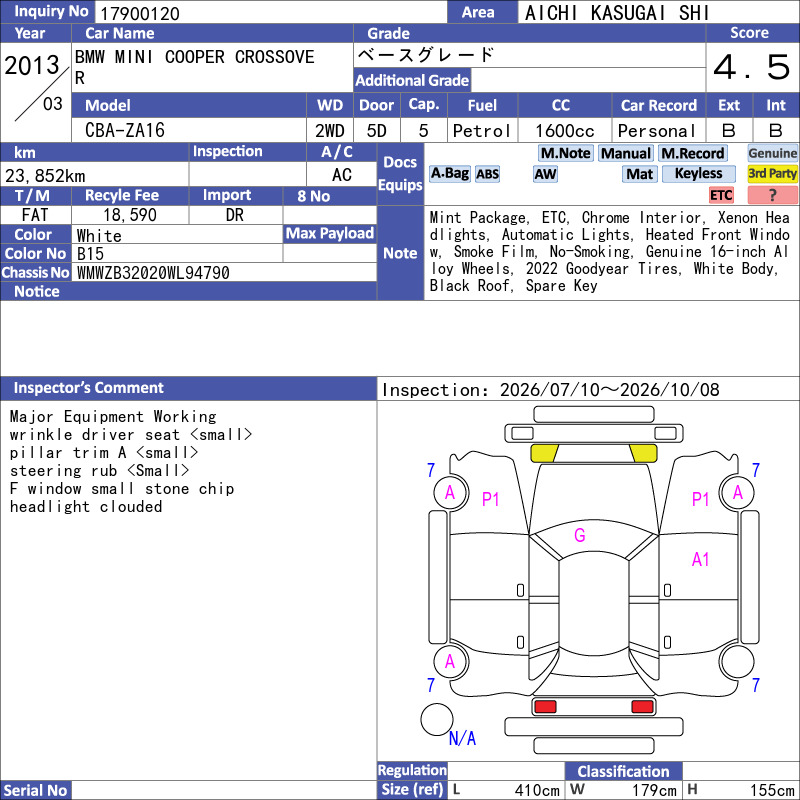Click the Additional Grade label
800x800 pixels.
click(412, 80)
